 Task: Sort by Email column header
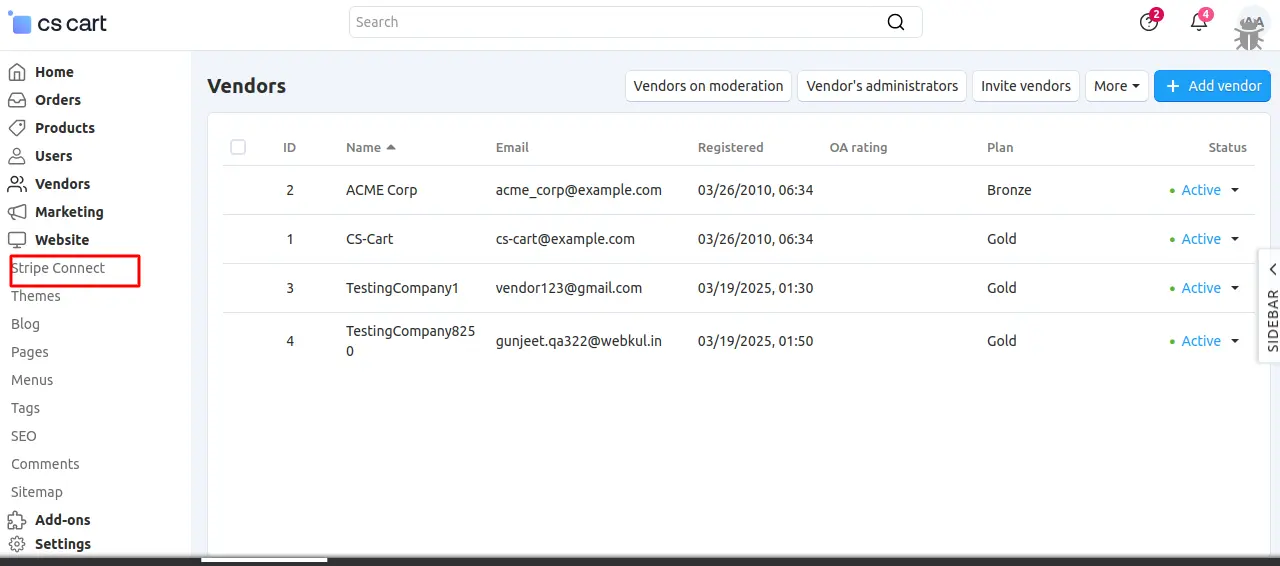(x=512, y=147)
